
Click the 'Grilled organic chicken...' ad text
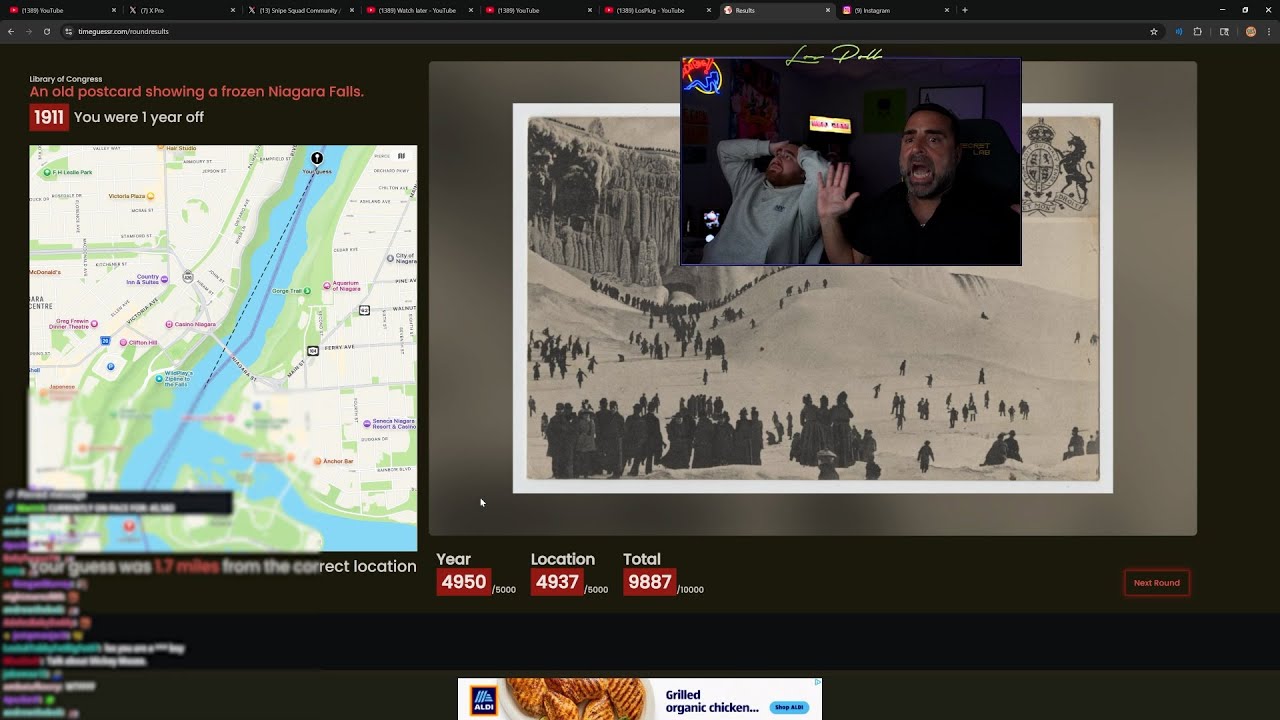713,701
